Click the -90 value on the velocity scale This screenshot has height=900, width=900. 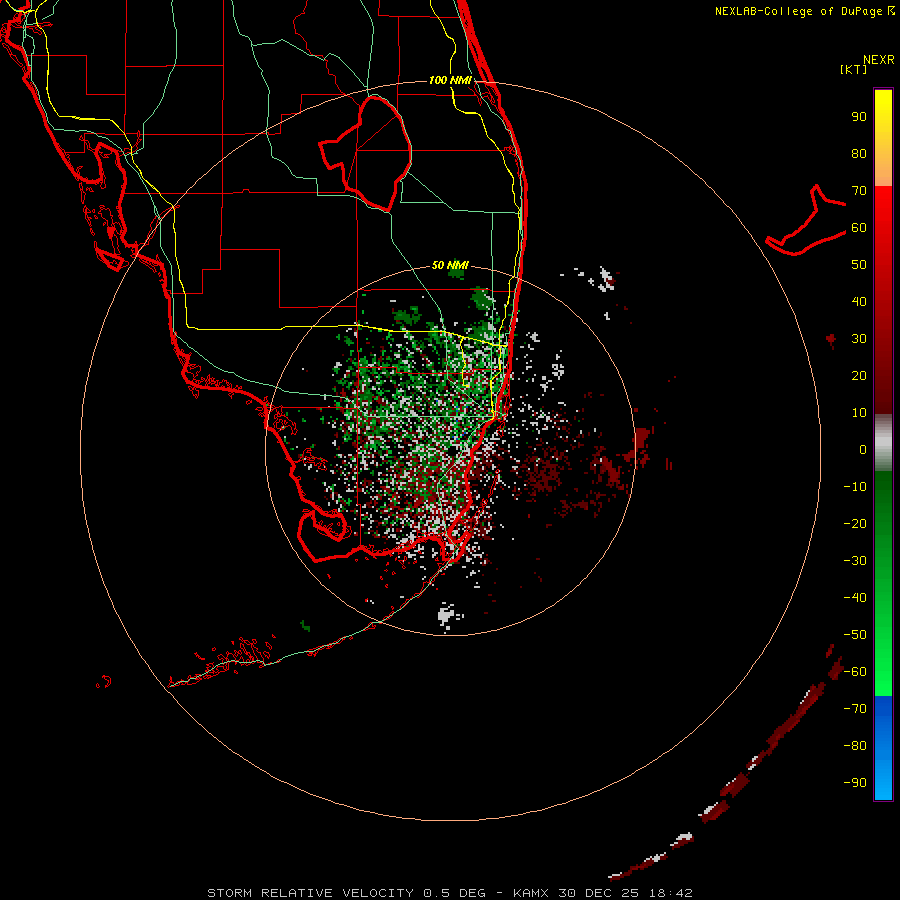[855, 783]
